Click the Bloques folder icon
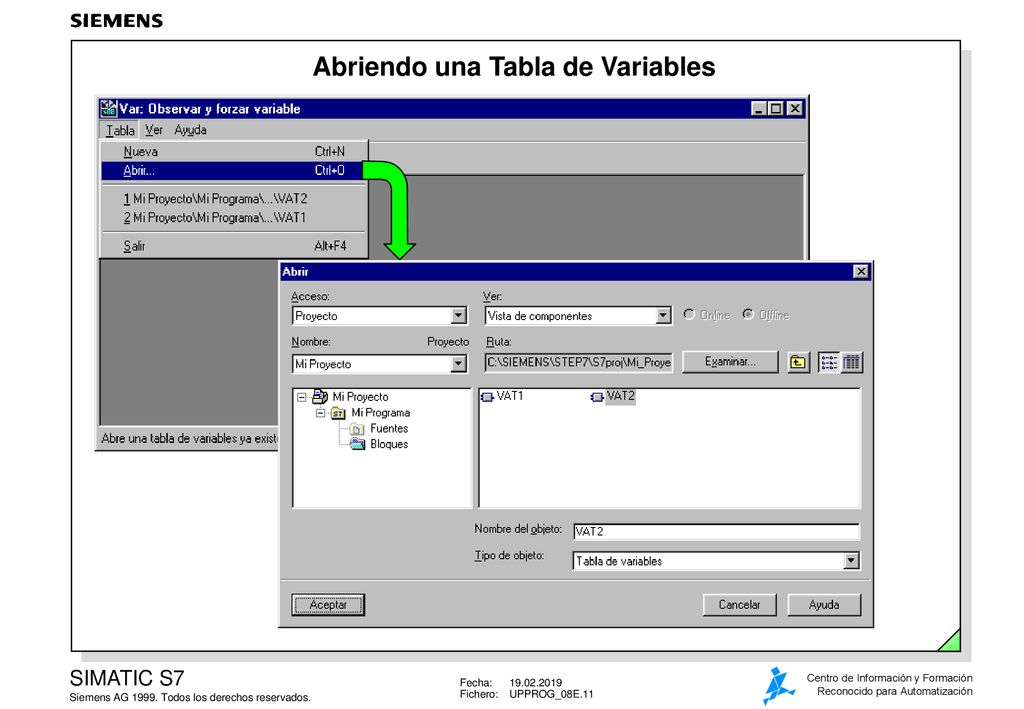 coord(357,444)
